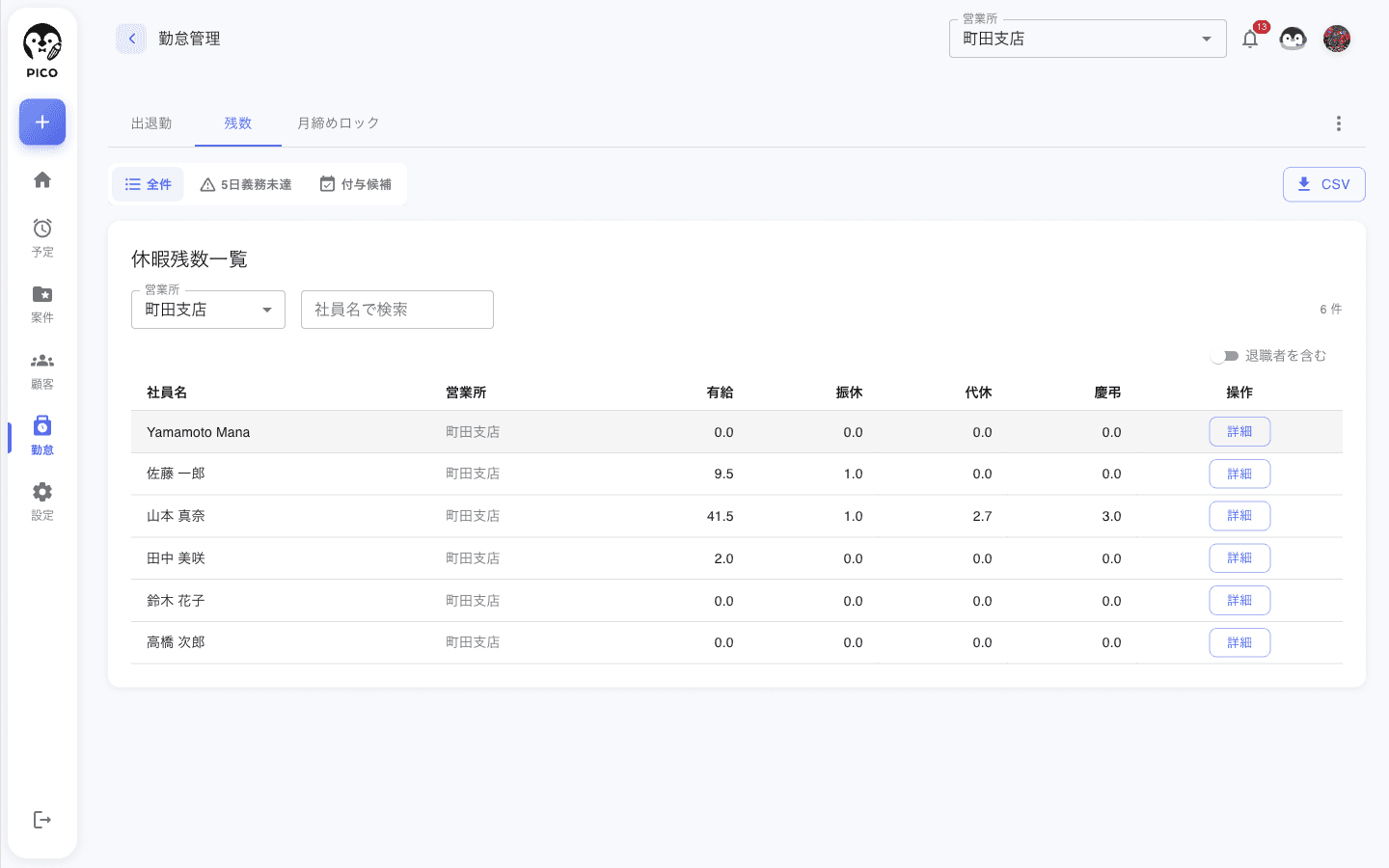Click the 休暇残数一覧 heading
Screen dimensions: 1389x868
click(x=190, y=259)
